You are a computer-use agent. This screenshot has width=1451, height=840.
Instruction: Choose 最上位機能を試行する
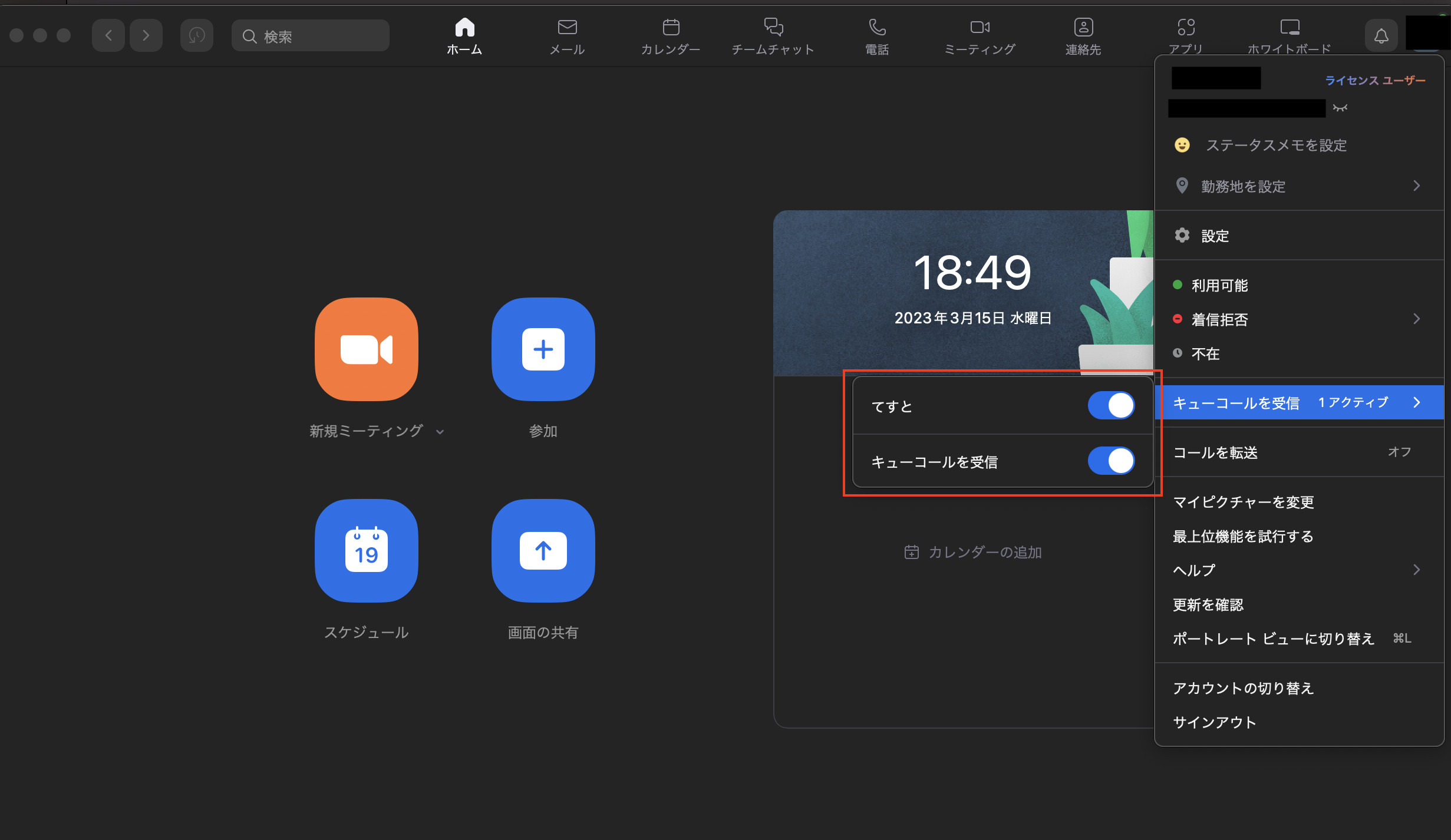1299,536
